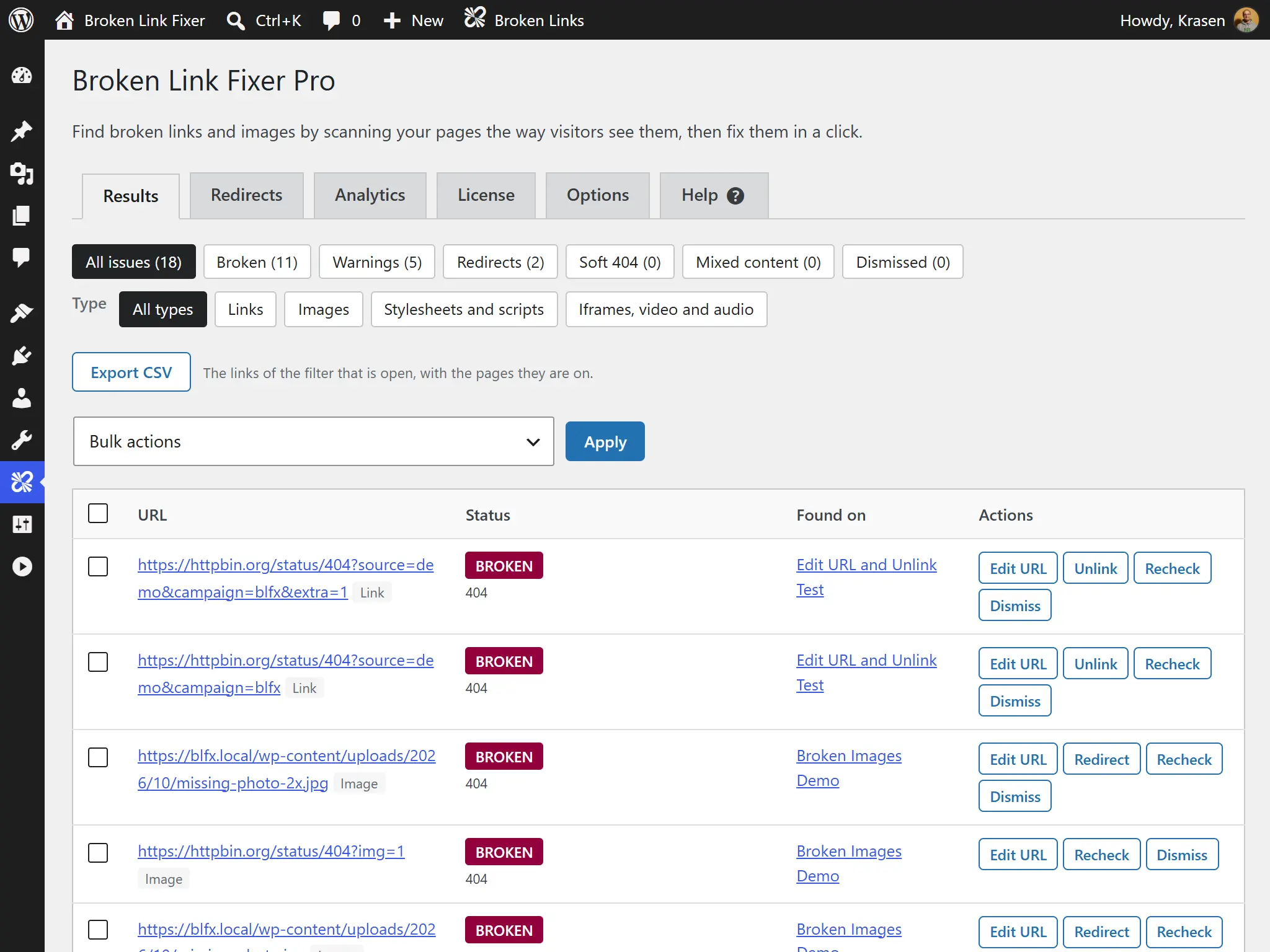Open Users sidebar icon

tap(22, 398)
